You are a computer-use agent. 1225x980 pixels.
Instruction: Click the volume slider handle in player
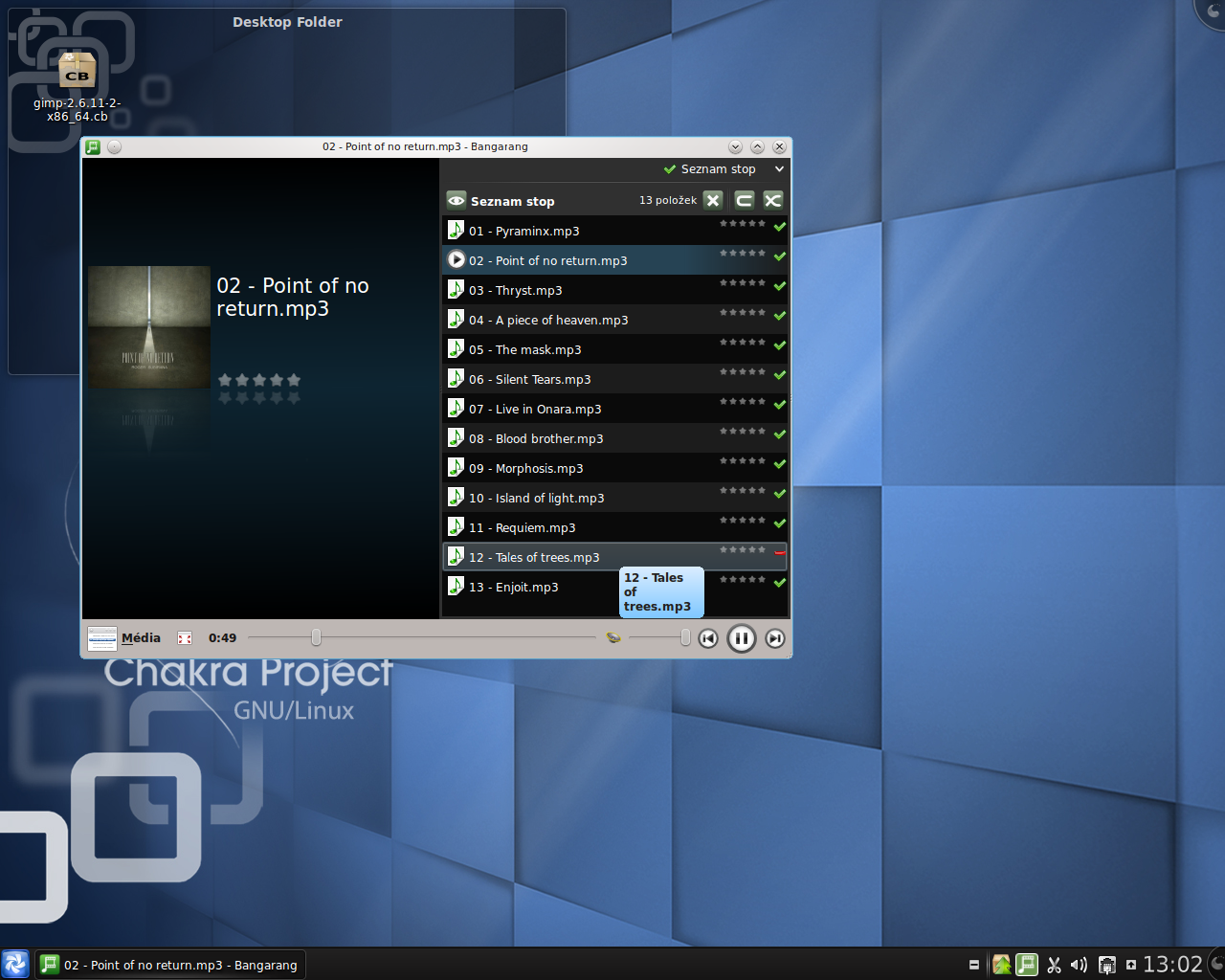[685, 637]
